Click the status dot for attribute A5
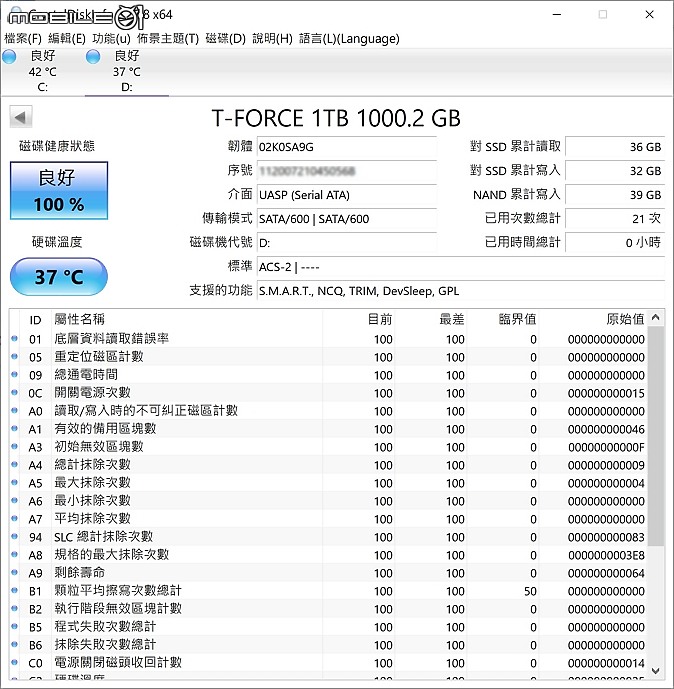The height and width of the screenshot is (689, 674). pyautogui.click(x=14, y=482)
